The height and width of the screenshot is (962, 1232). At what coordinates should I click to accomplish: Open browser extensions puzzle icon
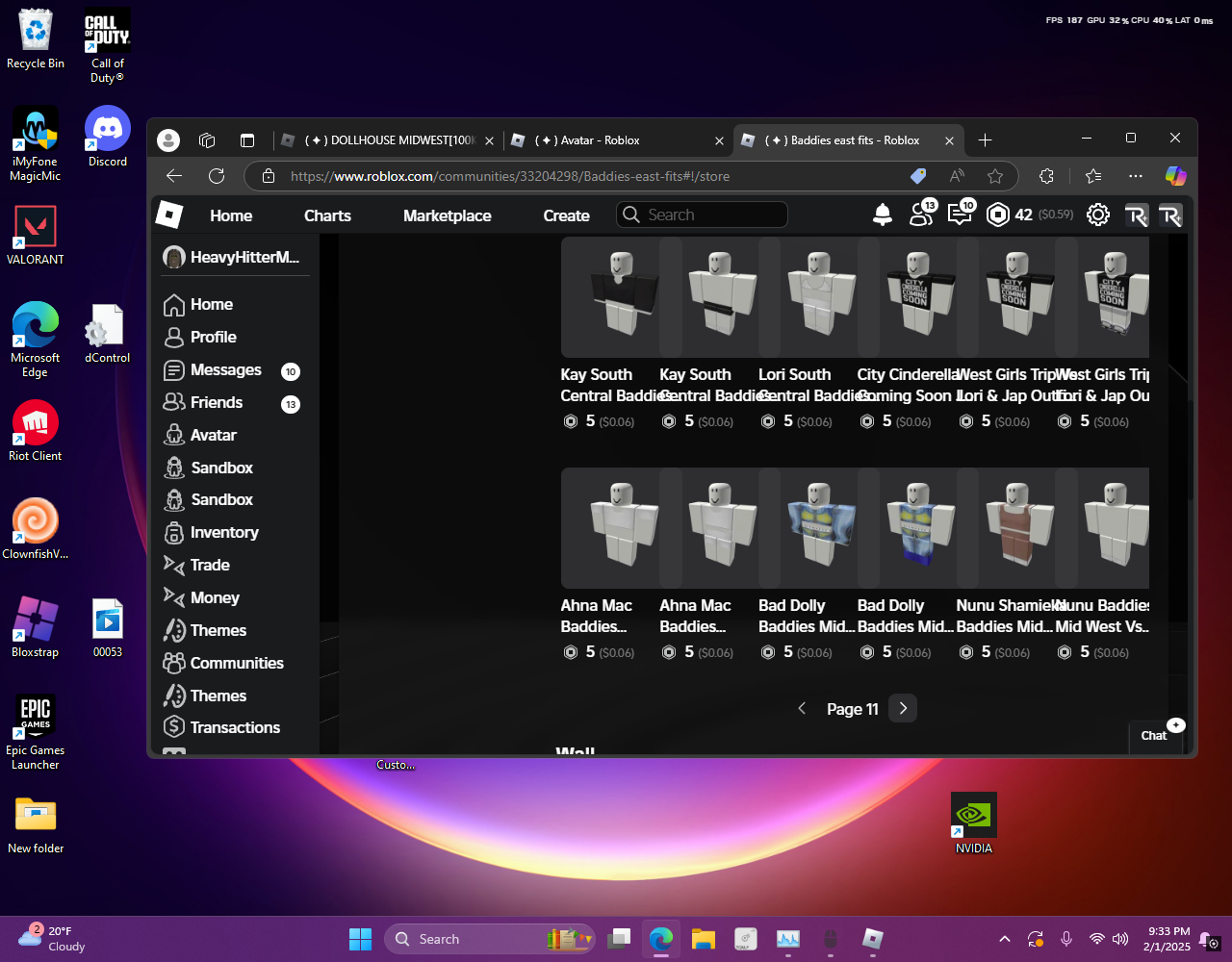click(1047, 176)
